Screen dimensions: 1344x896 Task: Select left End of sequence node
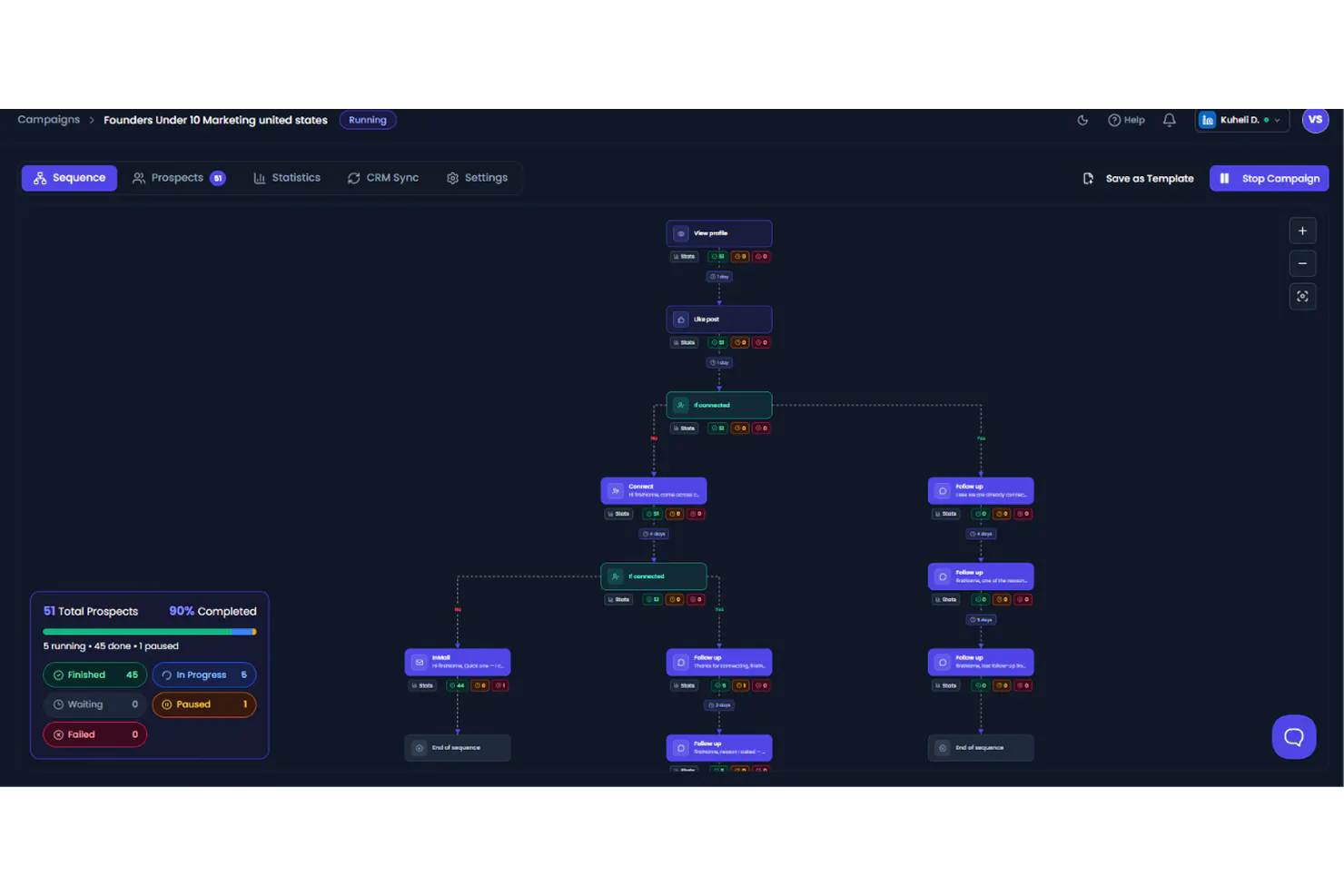(x=458, y=748)
